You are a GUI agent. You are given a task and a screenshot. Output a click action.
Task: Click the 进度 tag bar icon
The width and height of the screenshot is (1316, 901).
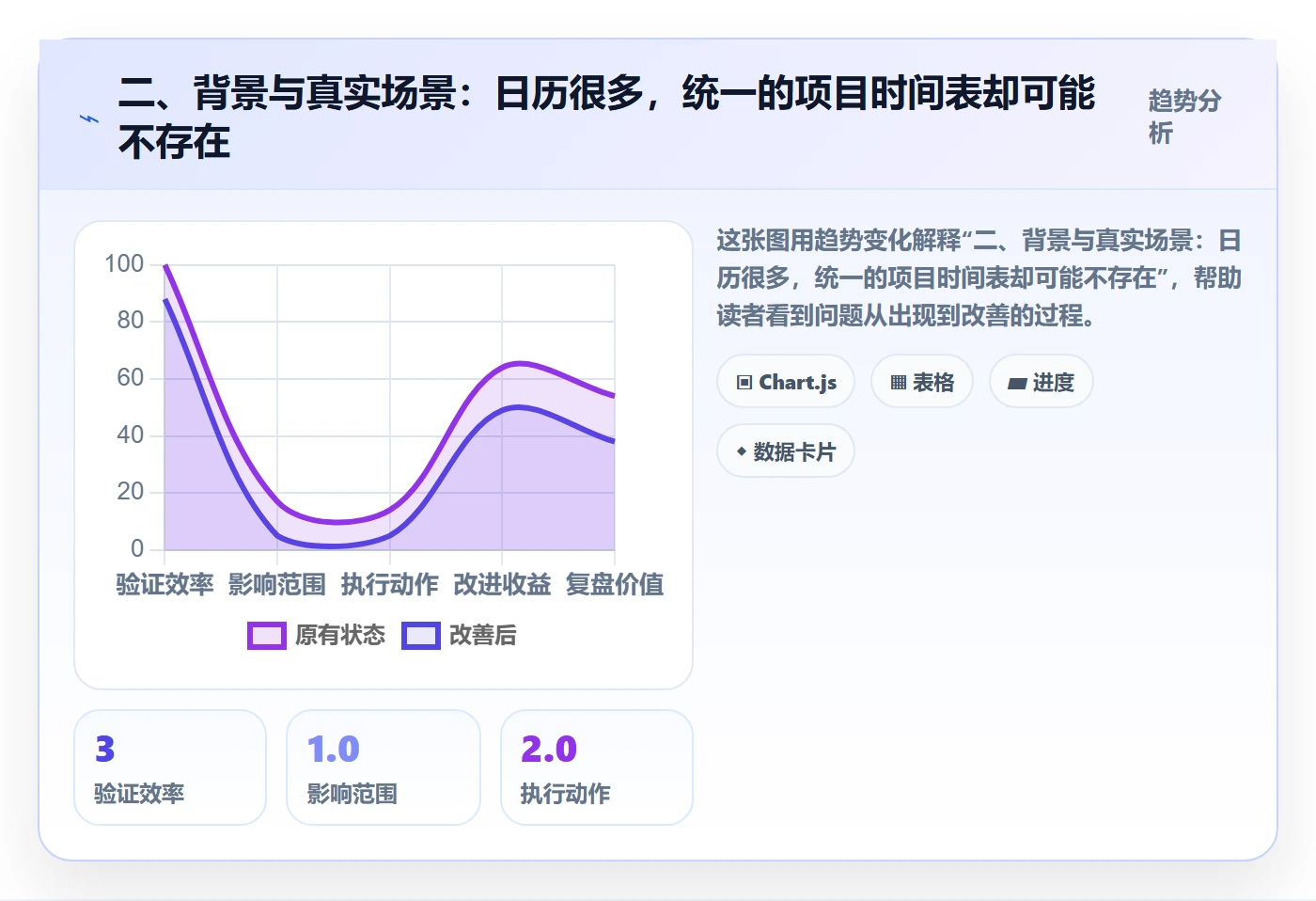pyautogui.click(x=1017, y=383)
